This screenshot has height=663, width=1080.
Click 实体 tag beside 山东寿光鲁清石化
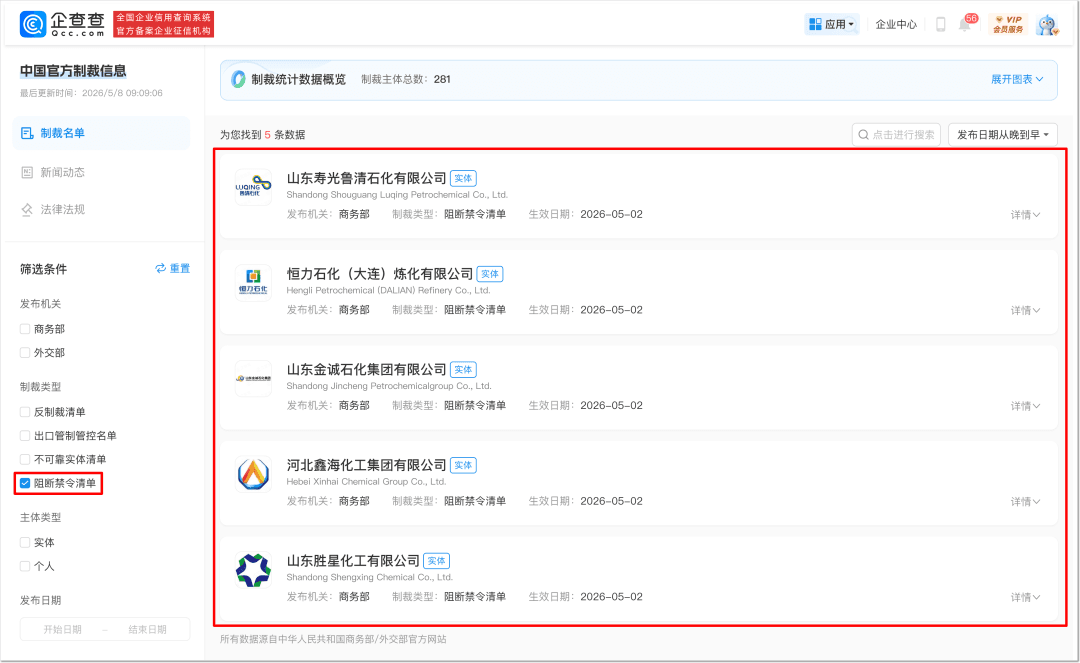pos(464,178)
